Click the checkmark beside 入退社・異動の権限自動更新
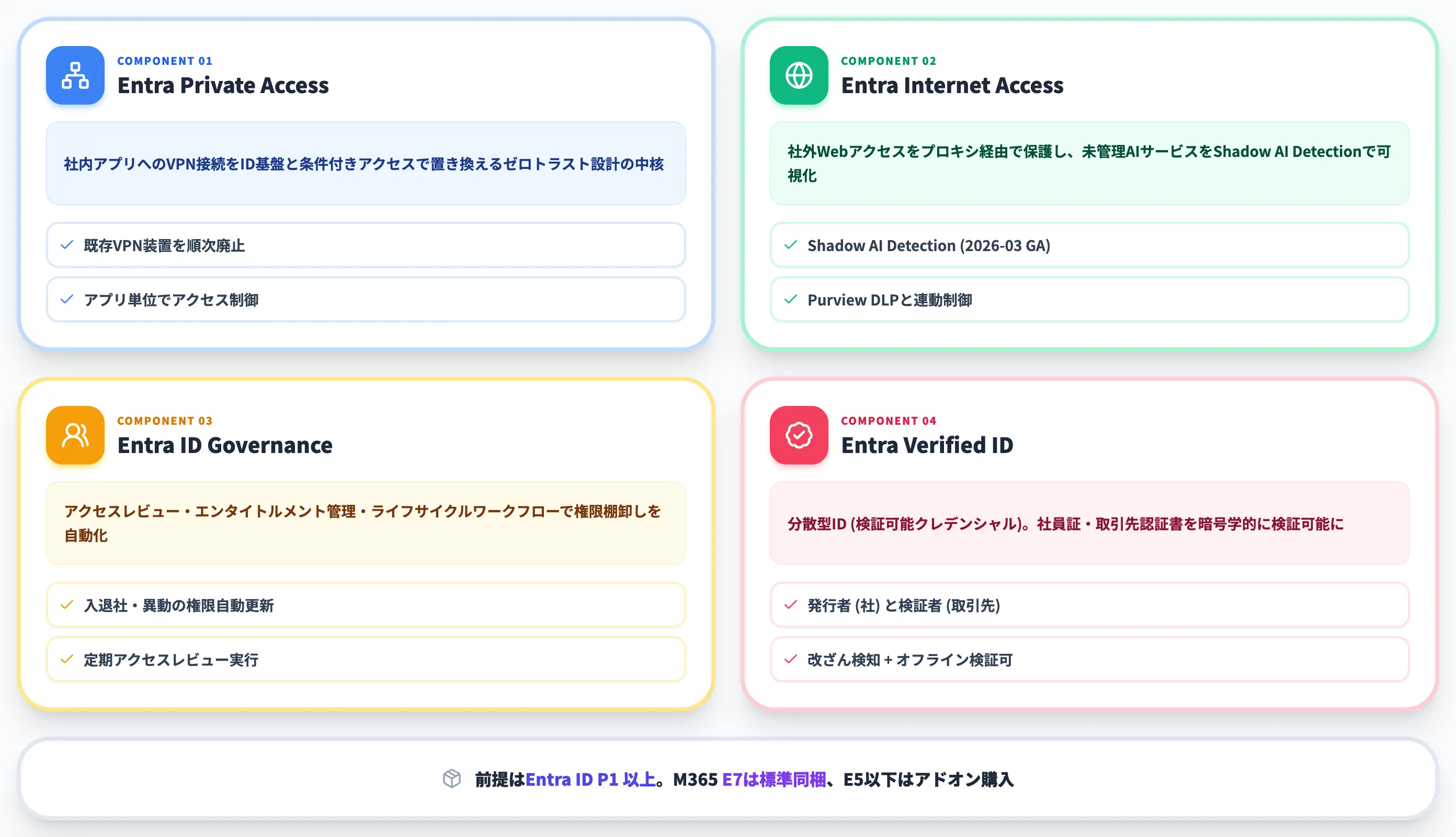This screenshot has height=837, width=1456. pos(66,605)
